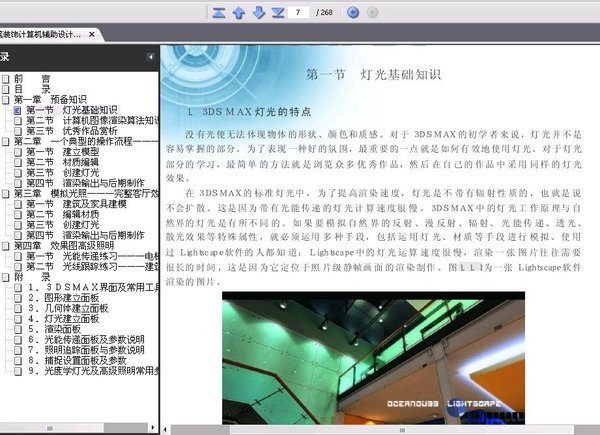600x435 pixels.
Task: Open appendix 7. 照明追踪面板与参数说明
Action: click(86, 350)
